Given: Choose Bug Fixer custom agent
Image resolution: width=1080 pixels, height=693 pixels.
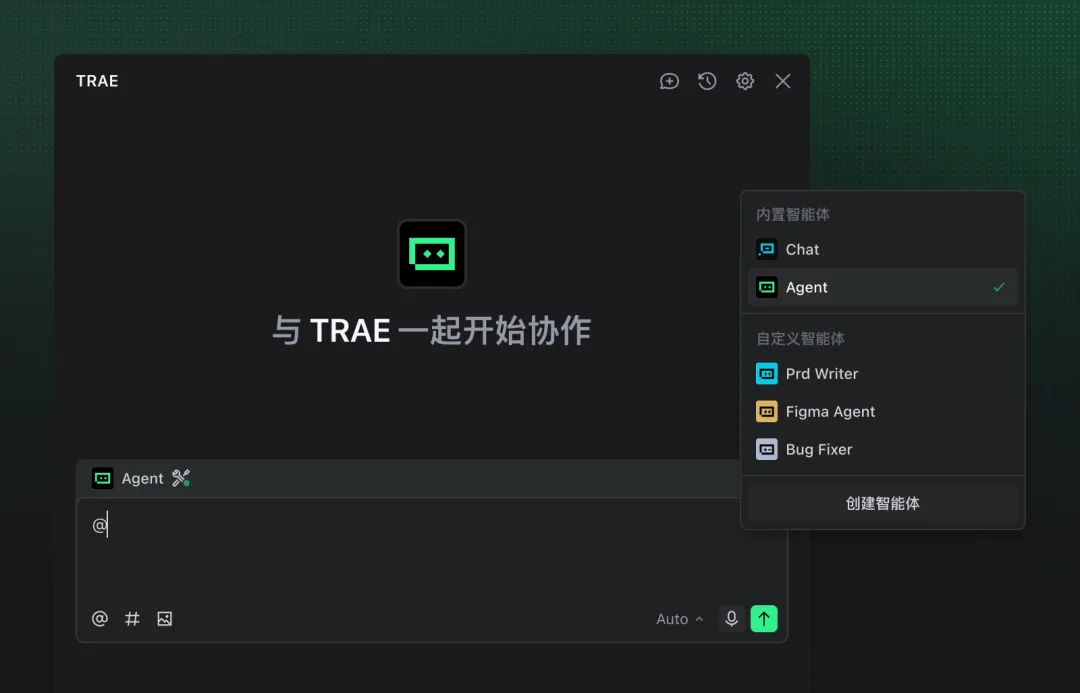Looking at the screenshot, I should [882, 449].
